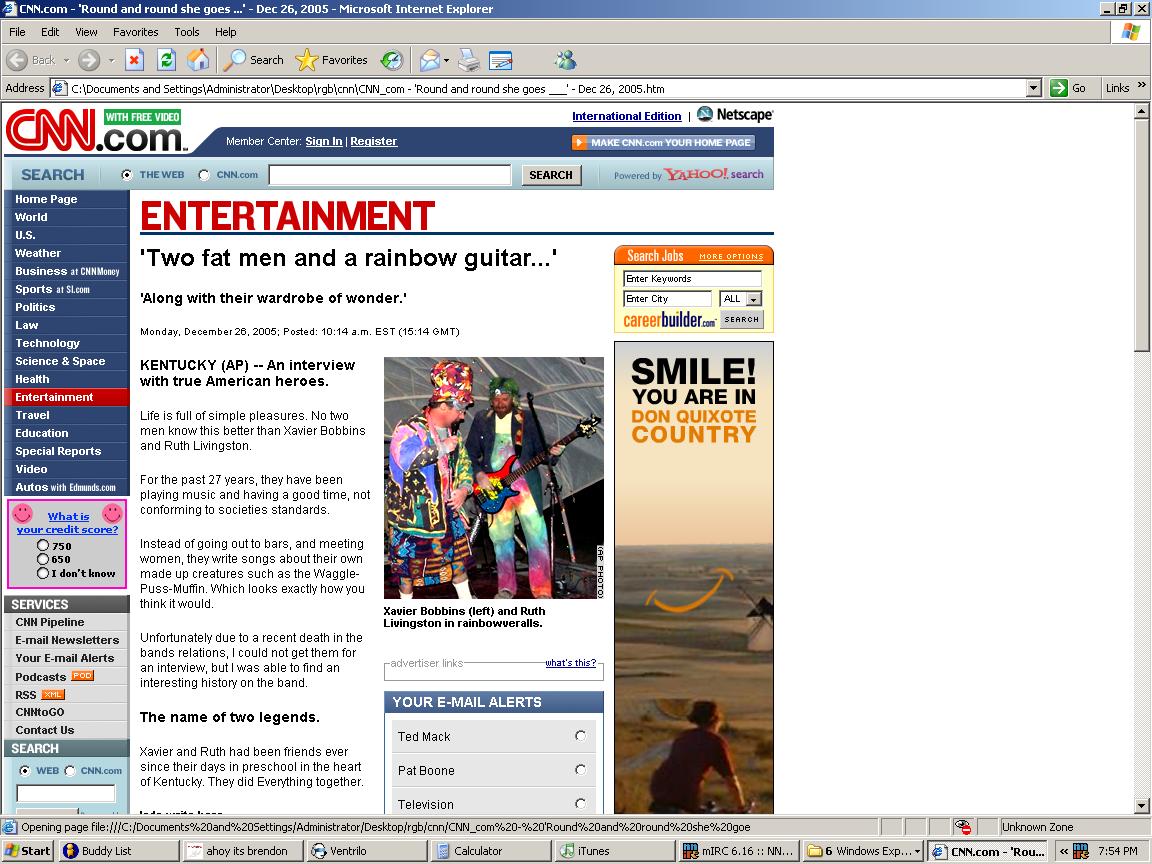Open the Mail toolbar icon
The width and height of the screenshot is (1152, 864).
(429, 60)
